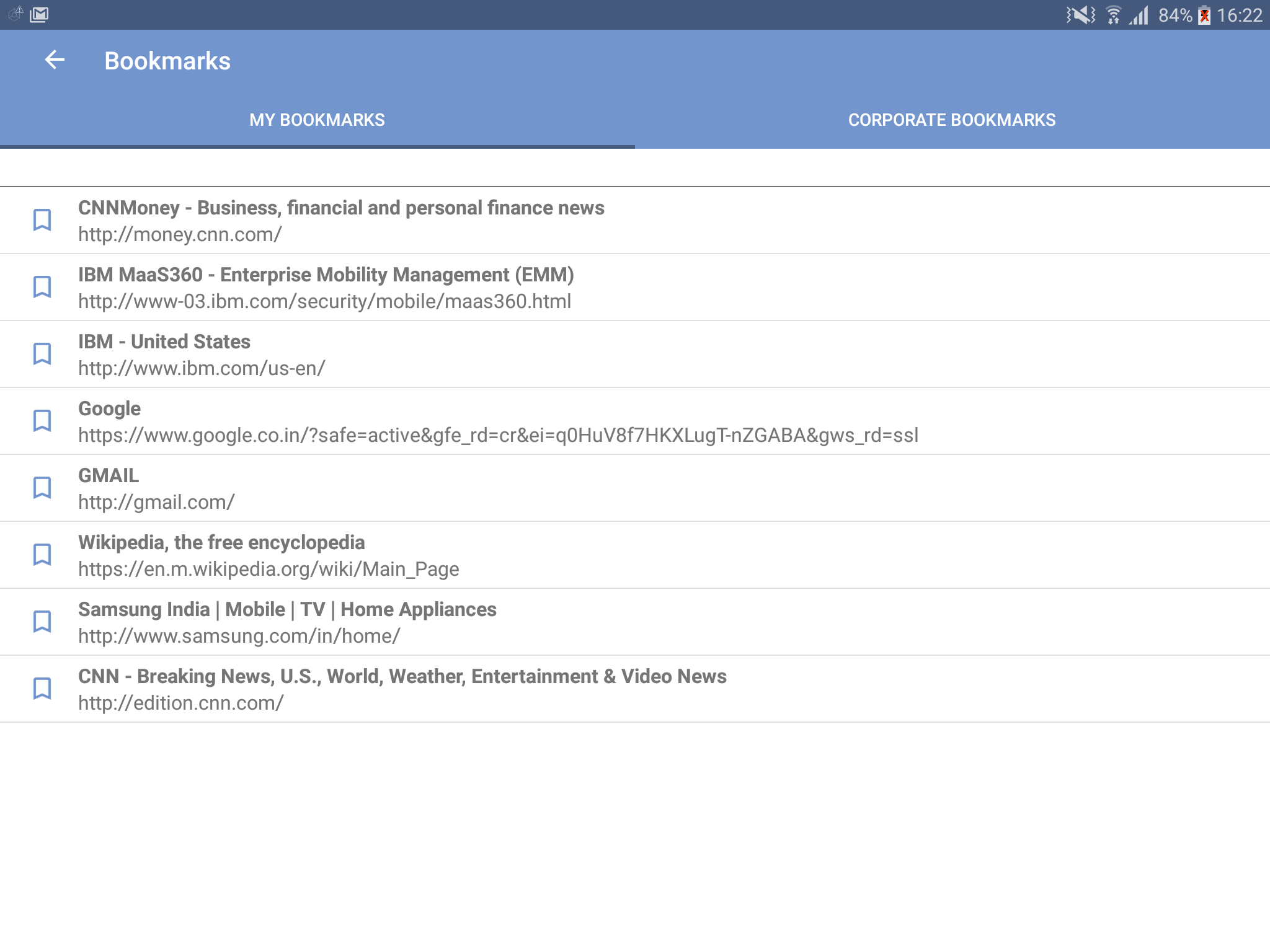This screenshot has height=952, width=1270.
Task: Click the http://gmail.com/ URL text
Action: tap(156, 503)
